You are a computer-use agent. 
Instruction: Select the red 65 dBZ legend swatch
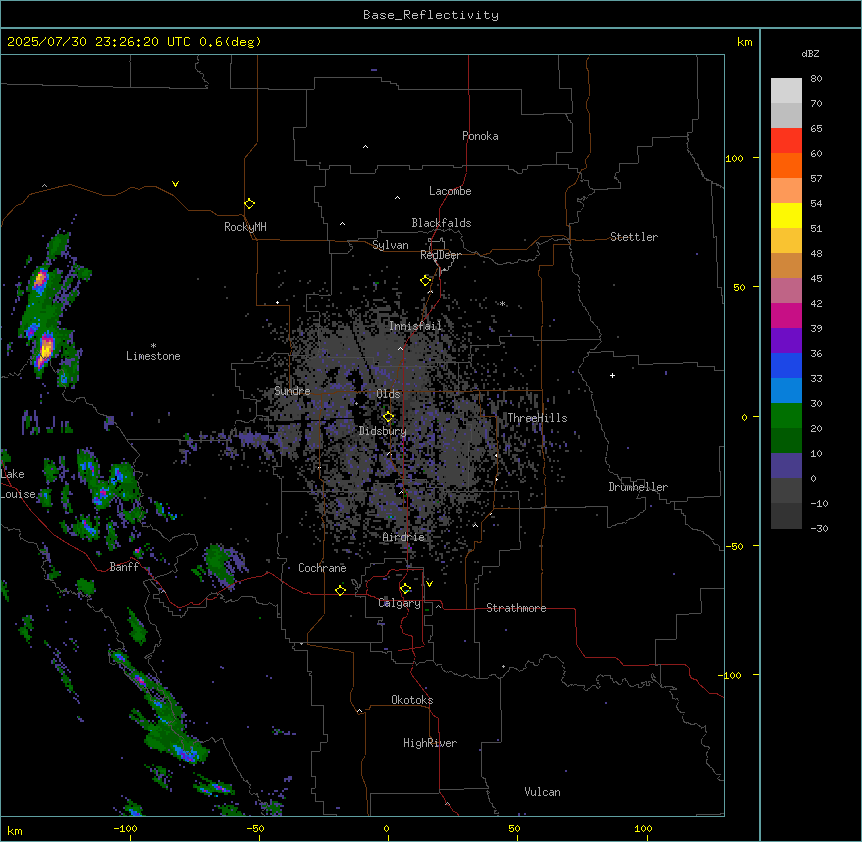tap(786, 141)
